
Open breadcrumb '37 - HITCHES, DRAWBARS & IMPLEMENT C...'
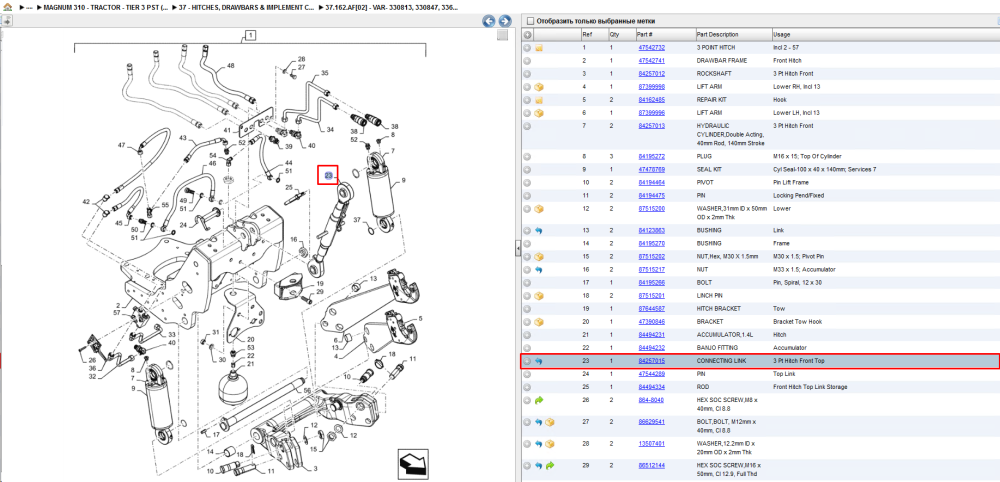247,7
